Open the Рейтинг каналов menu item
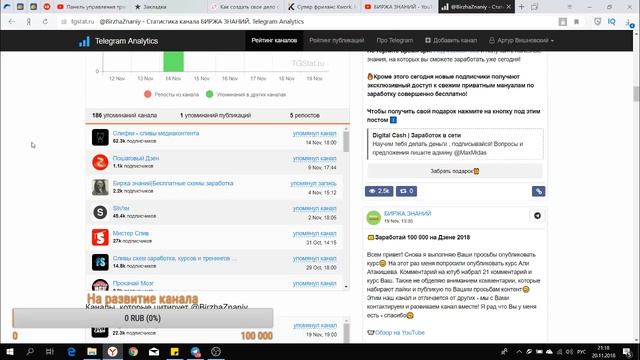This screenshot has width=640, height=360. 274,40
